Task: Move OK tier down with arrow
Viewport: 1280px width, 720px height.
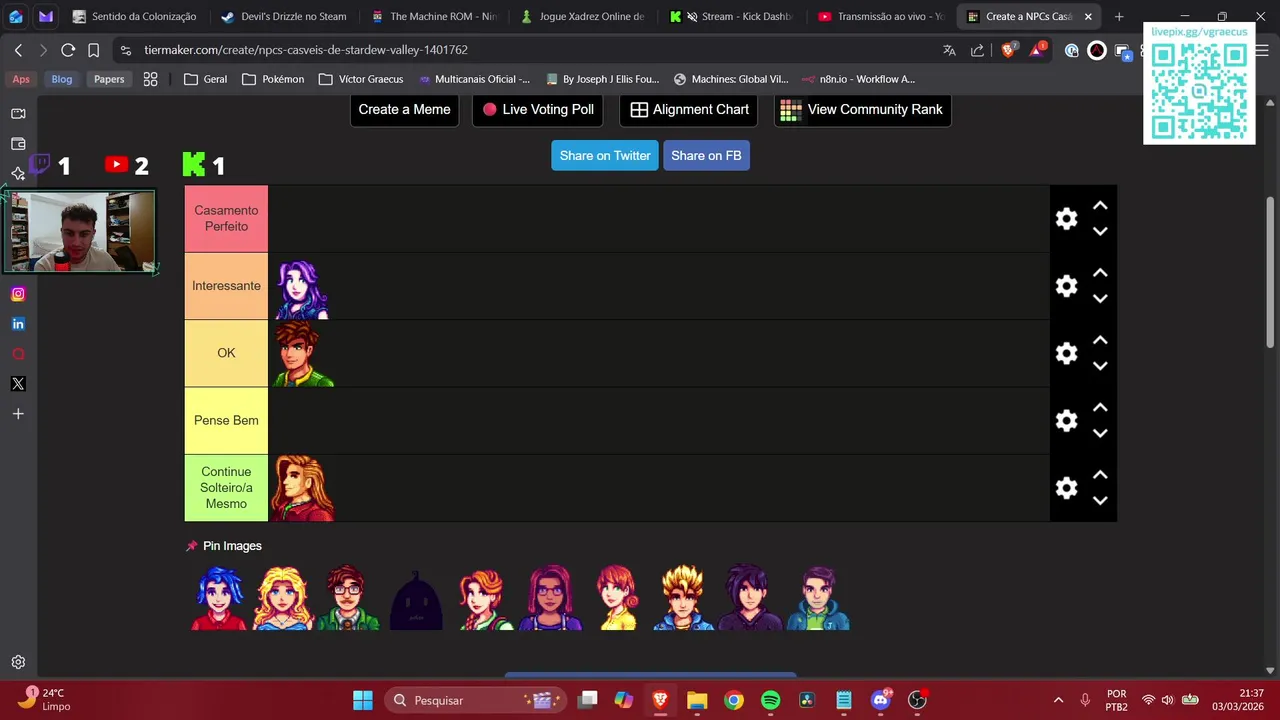Action: click(1100, 366)
